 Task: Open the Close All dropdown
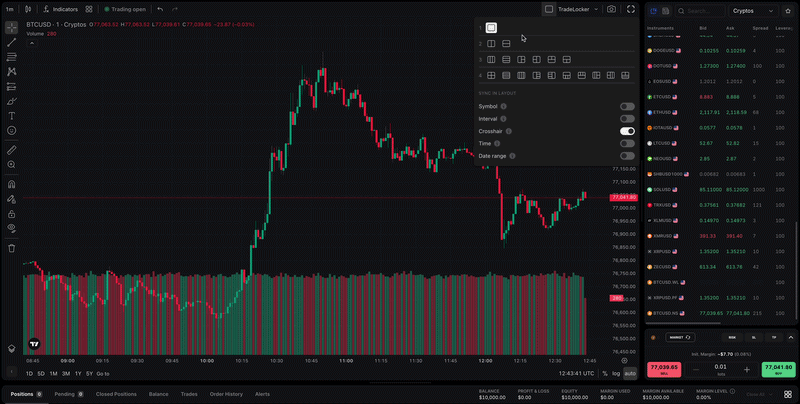click(x=759, y=394)
